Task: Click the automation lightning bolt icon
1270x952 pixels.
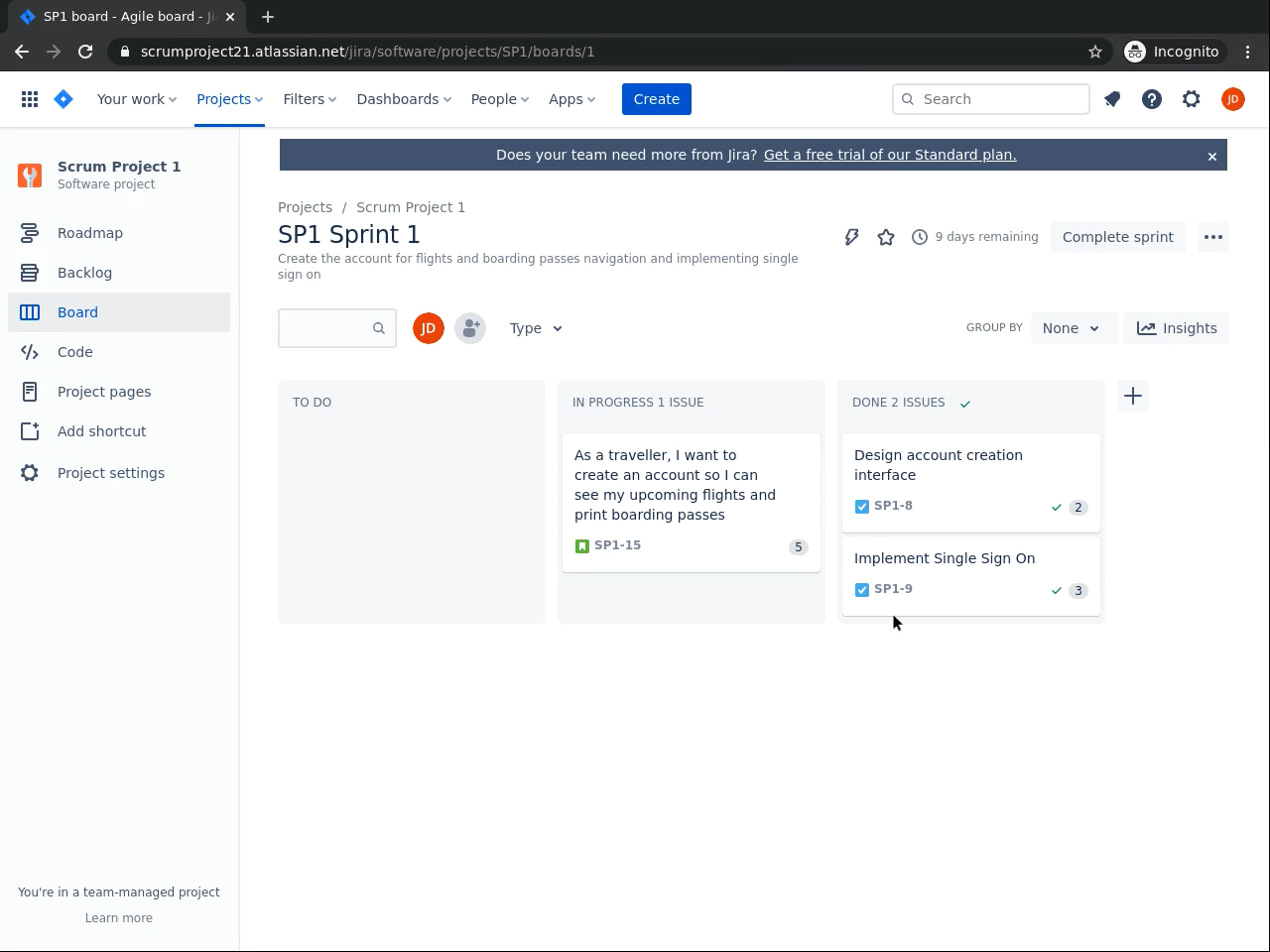Action: tap(851, 237)
